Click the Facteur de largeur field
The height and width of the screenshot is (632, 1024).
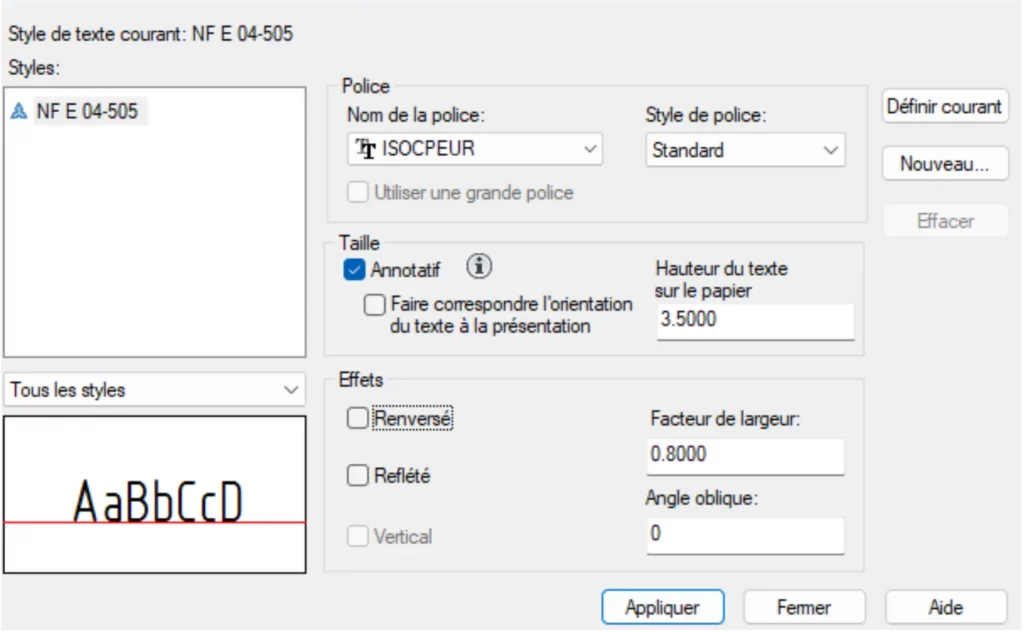pyautogui.click(x=744, y=455)
